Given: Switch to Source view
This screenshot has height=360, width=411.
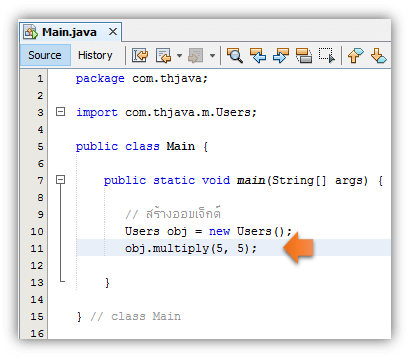Looking at the screenshot, I should click(45, 55).
